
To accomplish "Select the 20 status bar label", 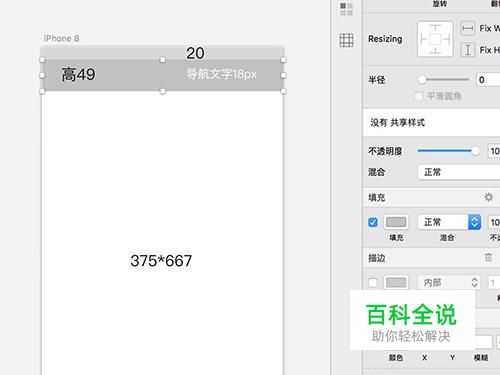I will (195, 53).
